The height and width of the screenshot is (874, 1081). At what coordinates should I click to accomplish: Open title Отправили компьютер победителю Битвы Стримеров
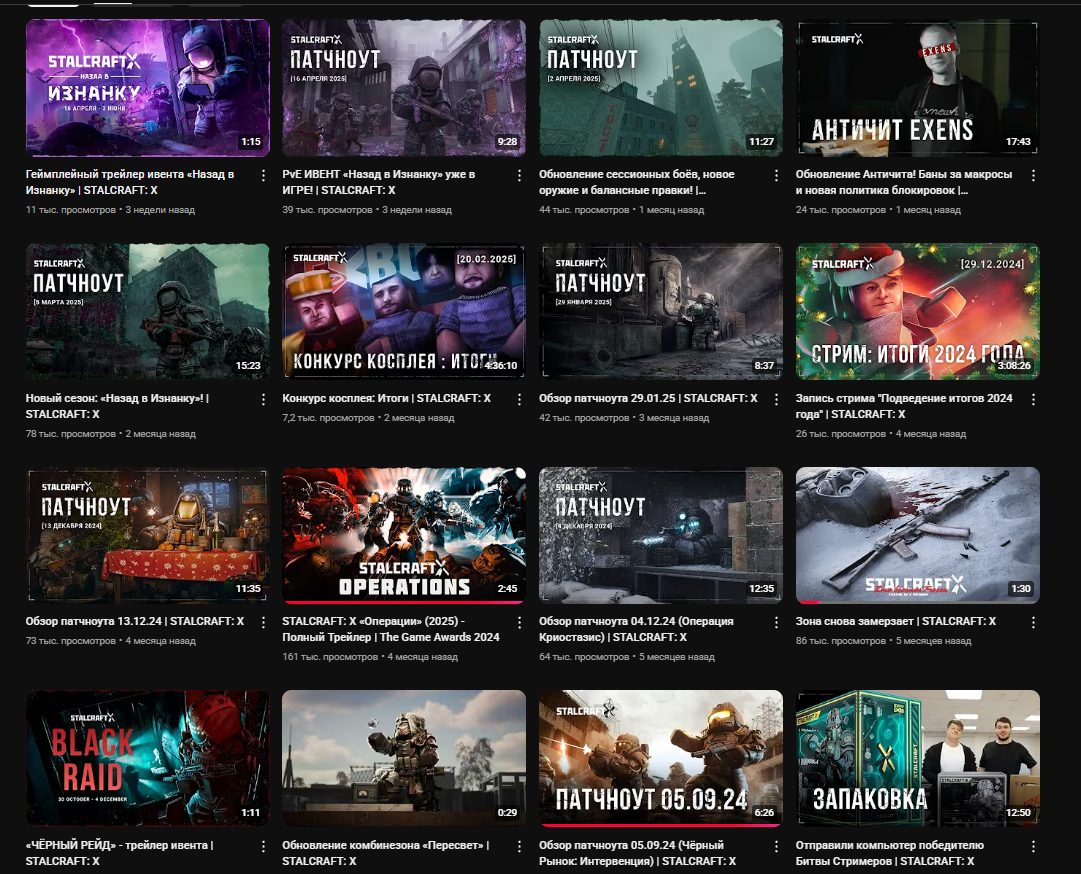[890, 853]
